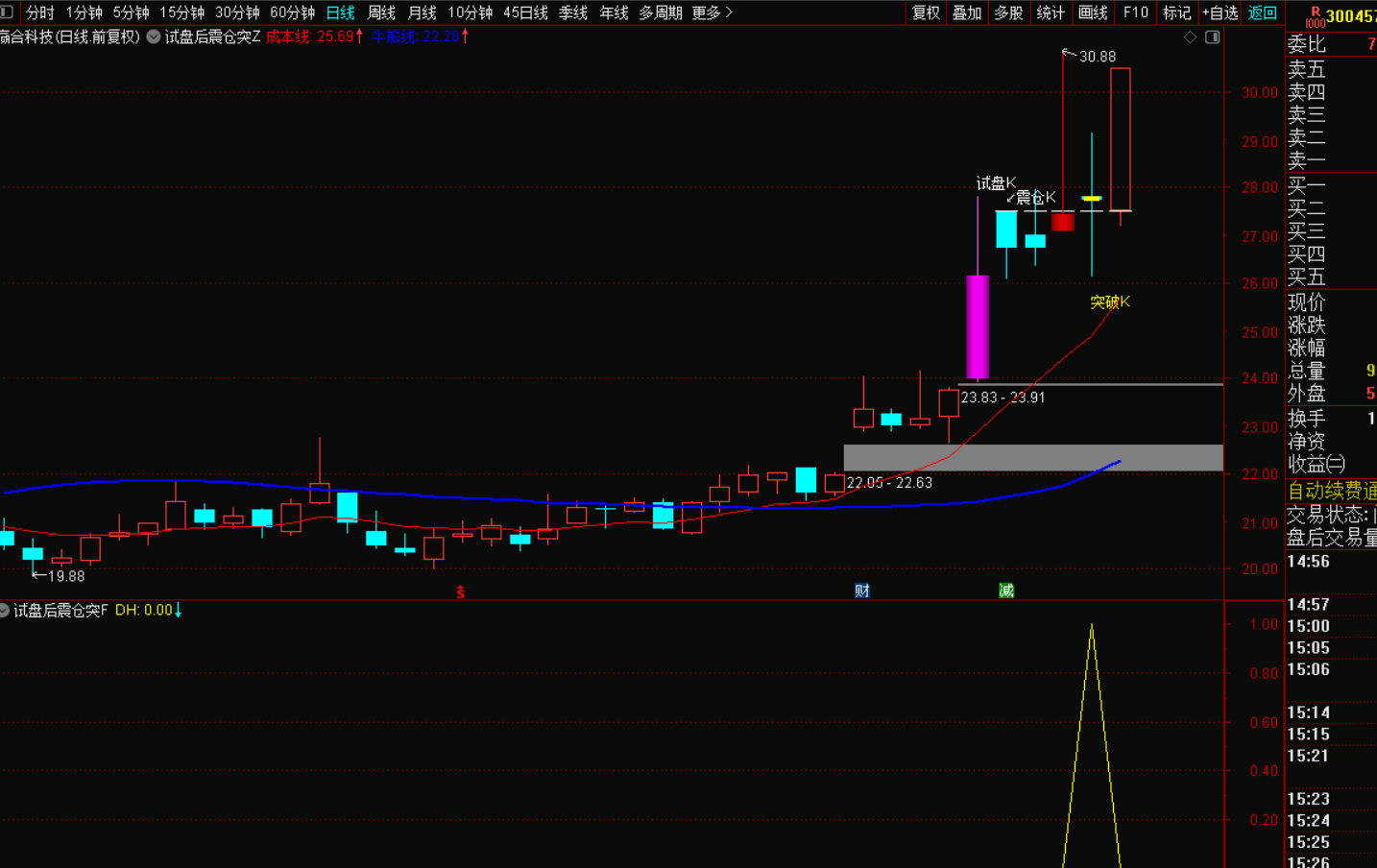Viewport: 1377px width, 868px height.
Task: Expand 更多 periods list
Action: [712, 12]
